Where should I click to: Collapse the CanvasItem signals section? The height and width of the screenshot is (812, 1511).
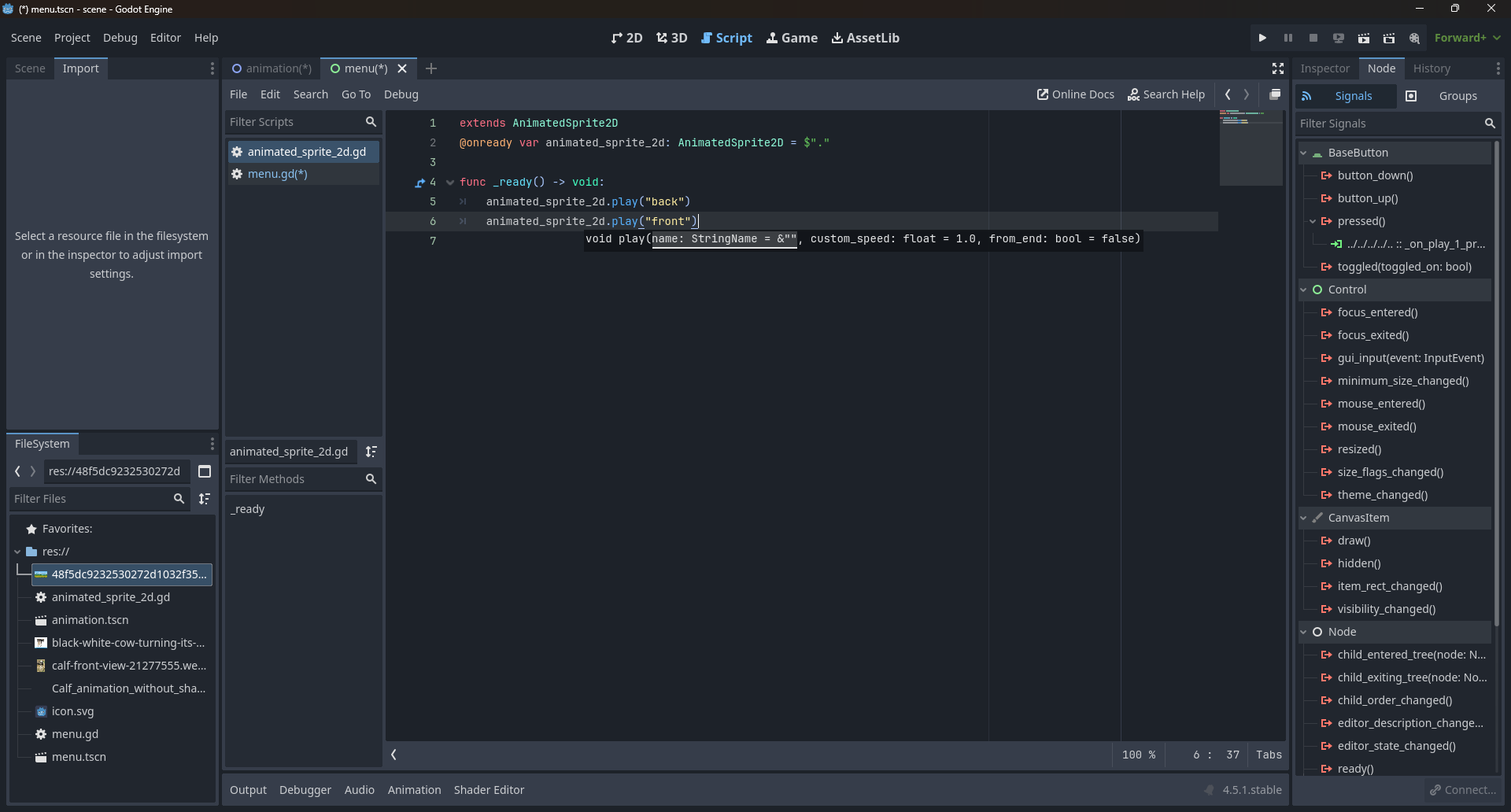click(1304, 518)
